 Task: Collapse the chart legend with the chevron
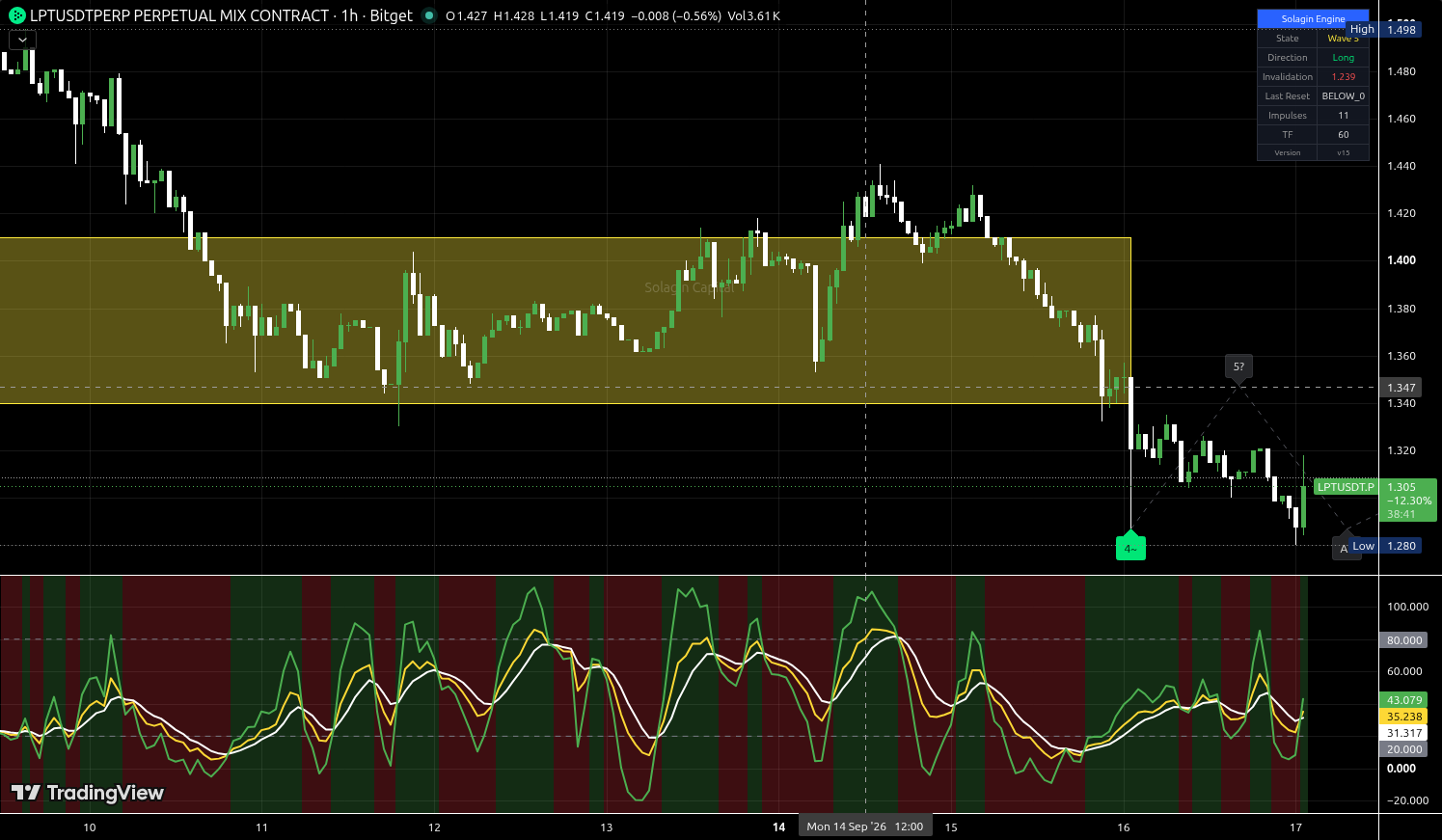pos(22,40)
